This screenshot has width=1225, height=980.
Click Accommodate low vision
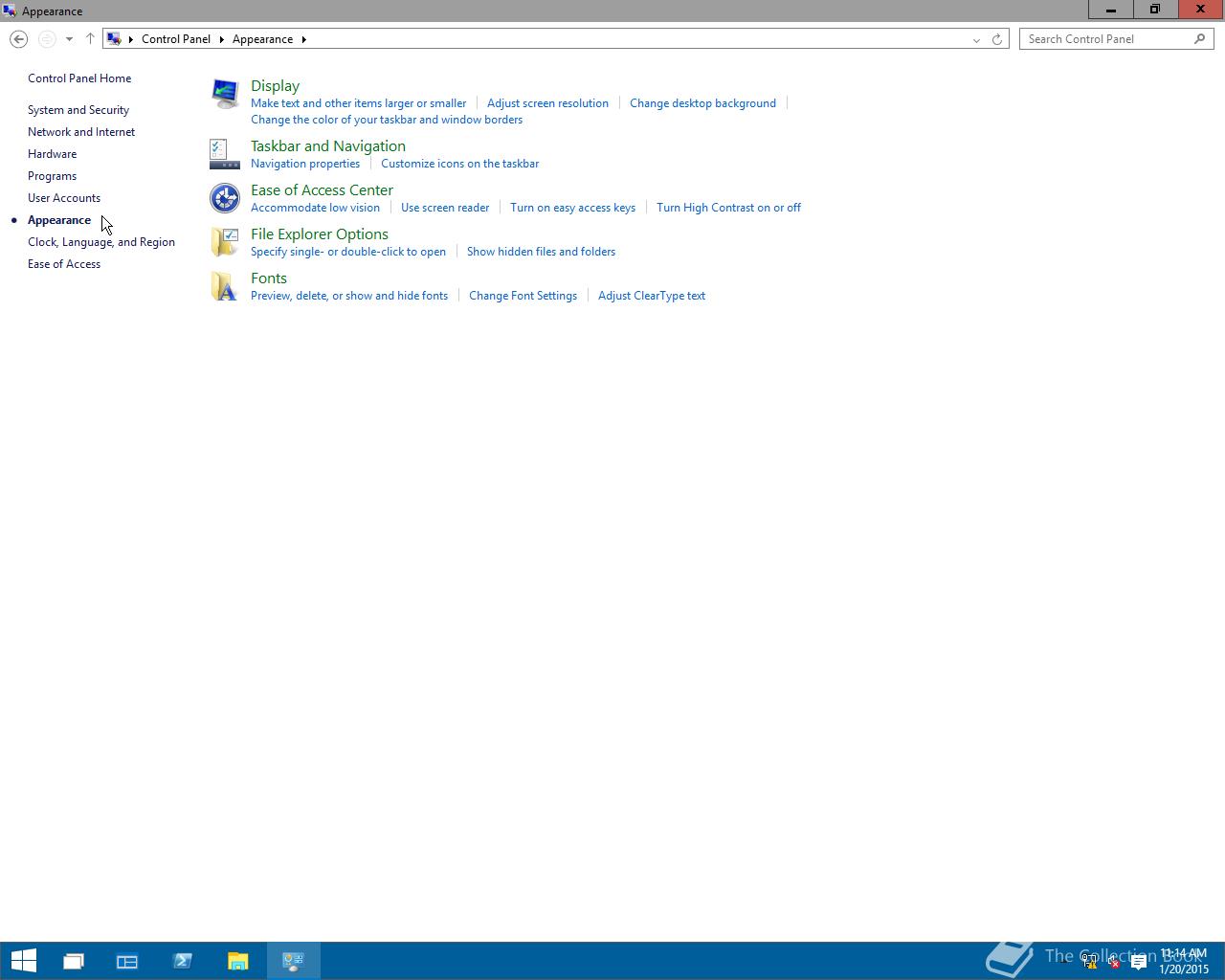(x=315, y=208)
